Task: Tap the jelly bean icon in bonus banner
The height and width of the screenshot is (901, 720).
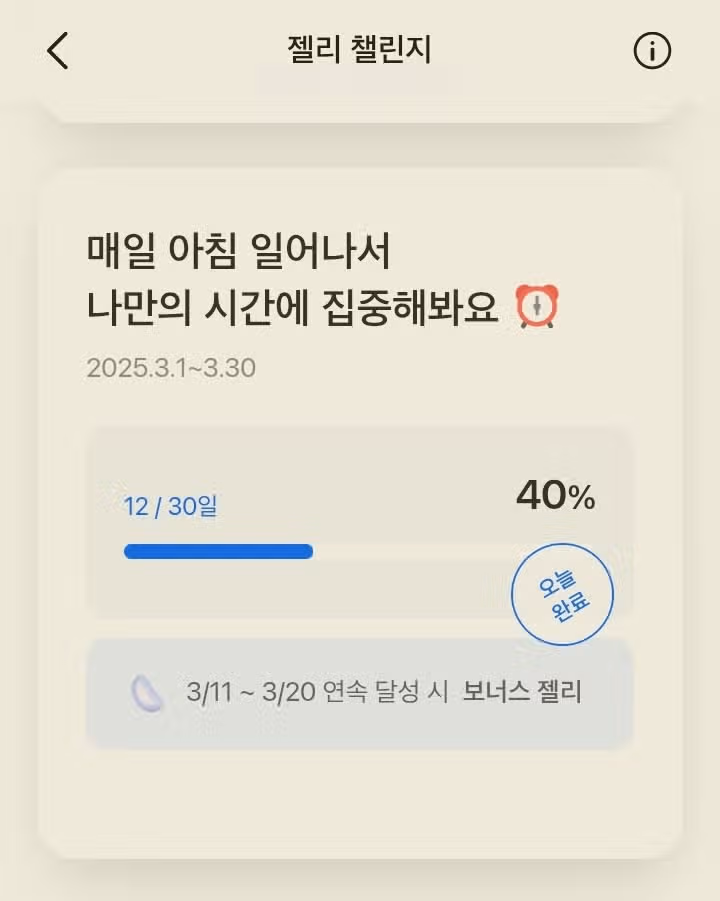Action: pyautogui.click(x=147, y=693)
